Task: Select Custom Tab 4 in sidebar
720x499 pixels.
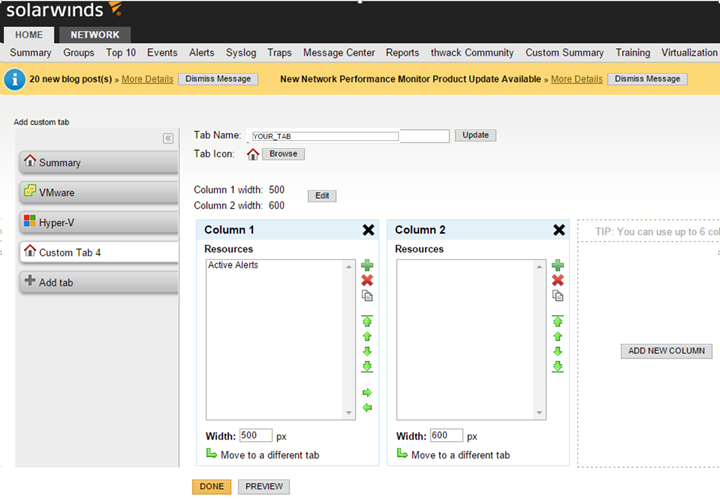Action: click(x=99, y=252)
